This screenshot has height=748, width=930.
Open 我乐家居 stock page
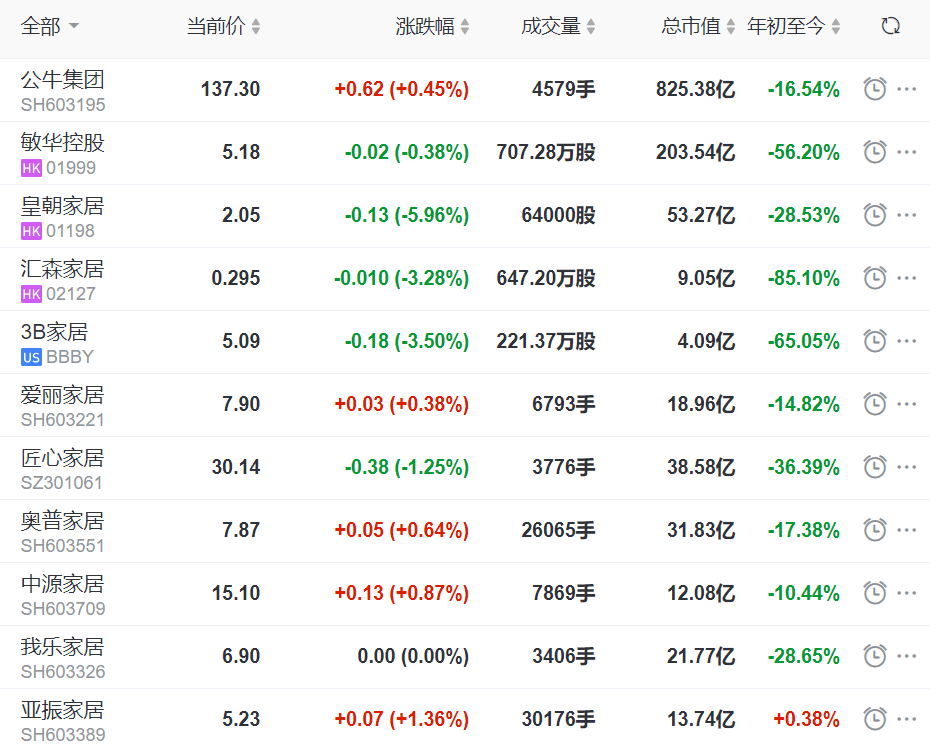coord(62,647)
